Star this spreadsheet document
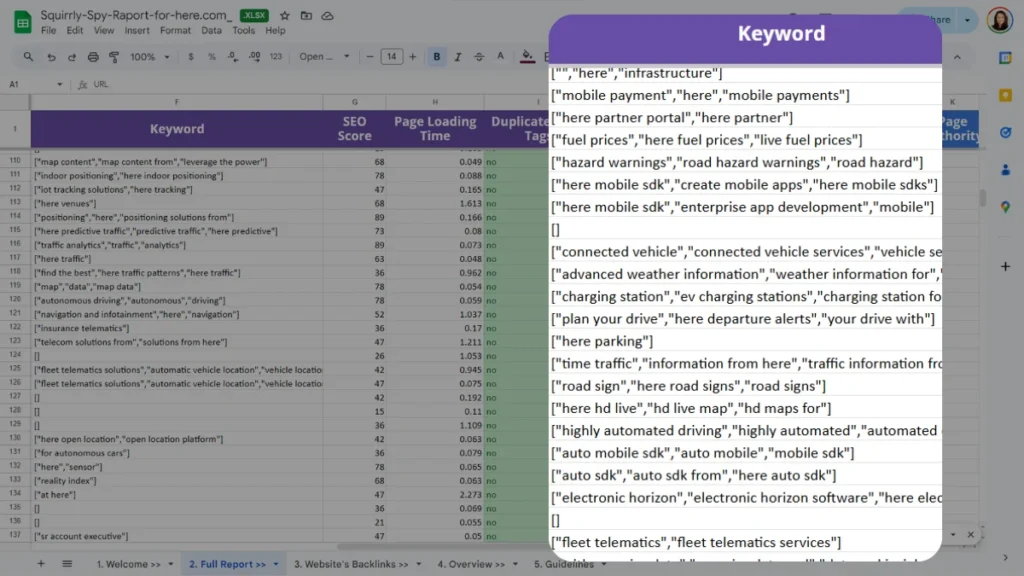1024x576 pixels. tap(285, 16)
